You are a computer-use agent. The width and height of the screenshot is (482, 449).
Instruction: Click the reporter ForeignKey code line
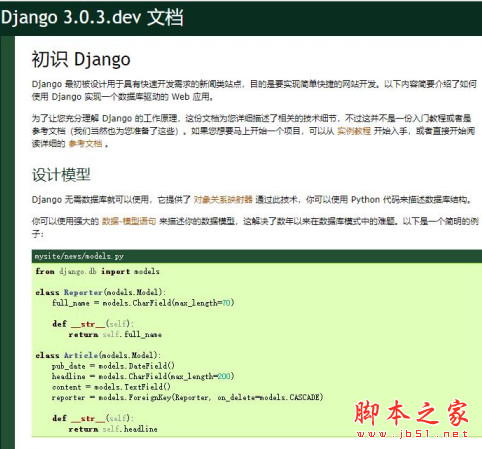point(187,397)
